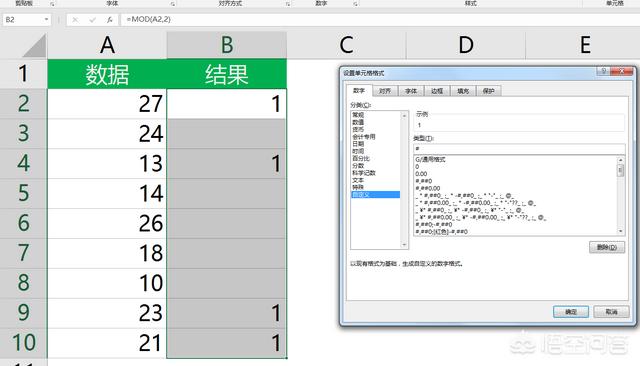The height and width of the screenshot is (366, 640).
Task: Switch to the 边框 tab in dialog
Action: coord(437,91)
